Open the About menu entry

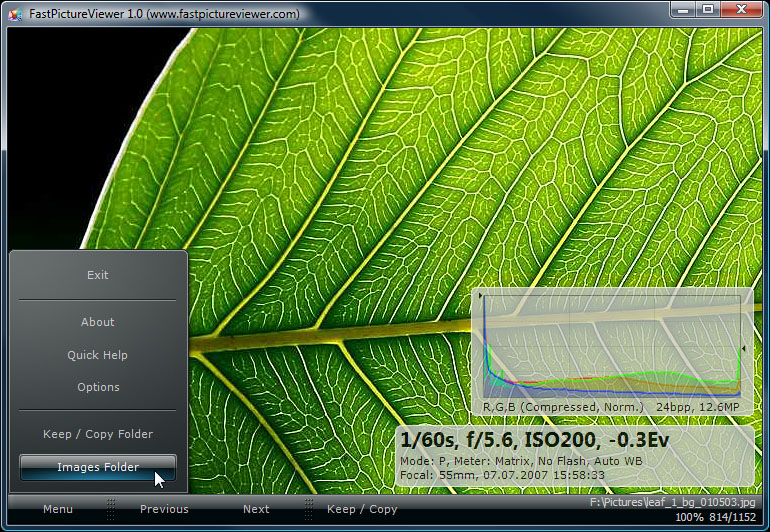(97, 322)
